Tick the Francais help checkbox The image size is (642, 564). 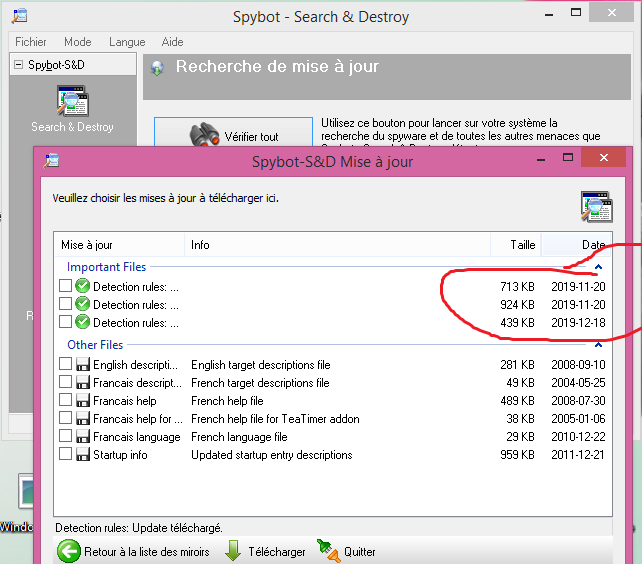click(65, 401)
